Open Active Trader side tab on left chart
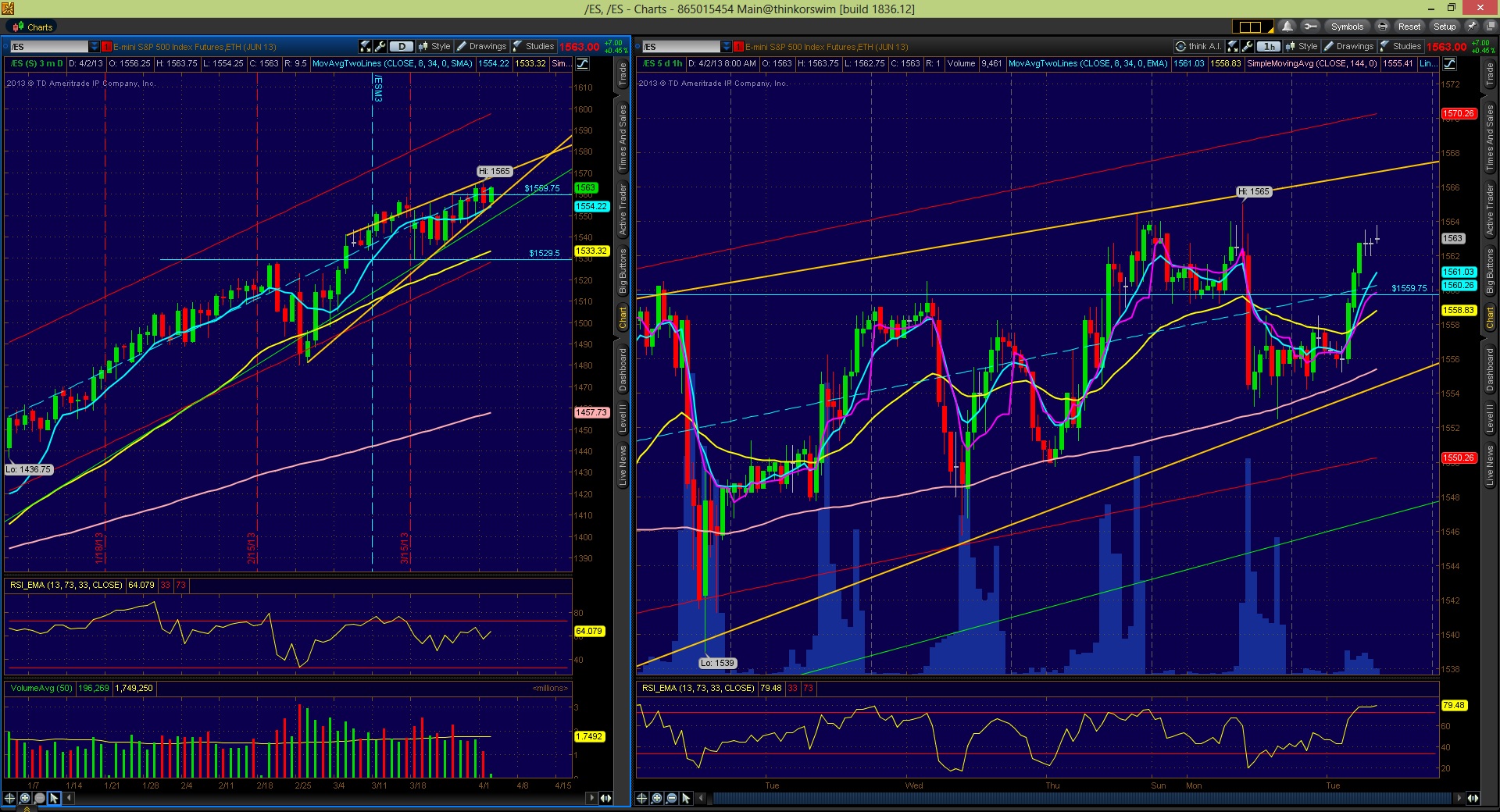1500x812 pixels. (623, 209)
